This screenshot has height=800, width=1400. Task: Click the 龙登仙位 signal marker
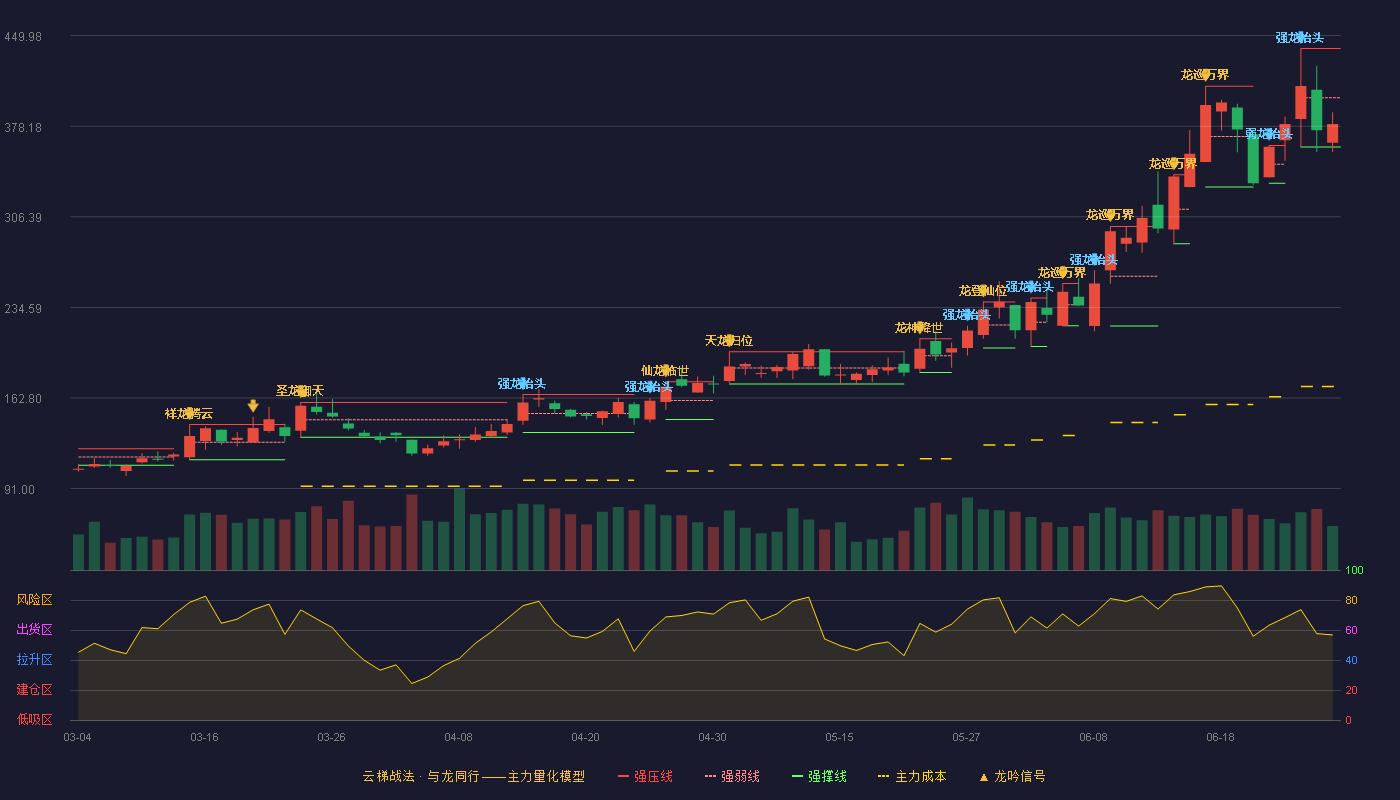coord(983,291)
